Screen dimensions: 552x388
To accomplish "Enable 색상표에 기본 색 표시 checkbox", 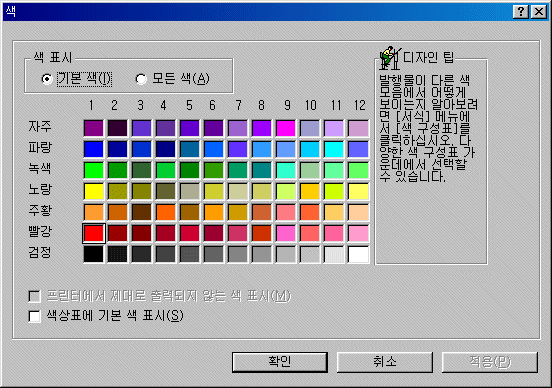I will pyautogui.click(x=34, y=316).
